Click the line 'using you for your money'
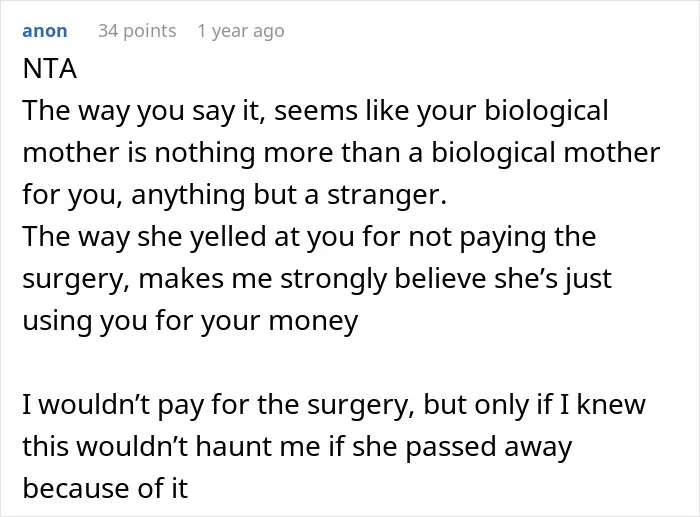The width and height of the screenshot is (700, 517). click(x=190, y=321)
